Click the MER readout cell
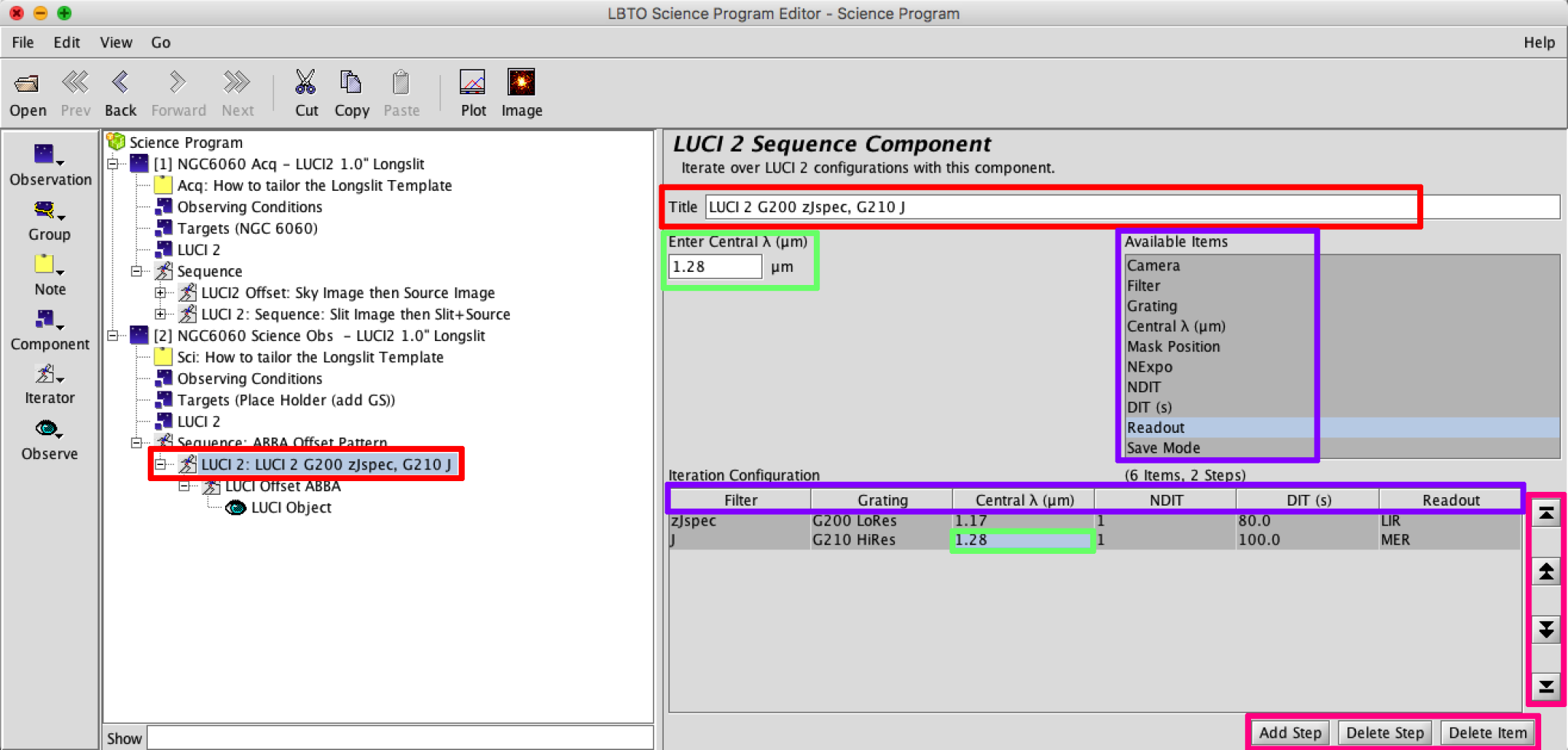This screenshot has width=1568, height=750. pos(1449,540)
